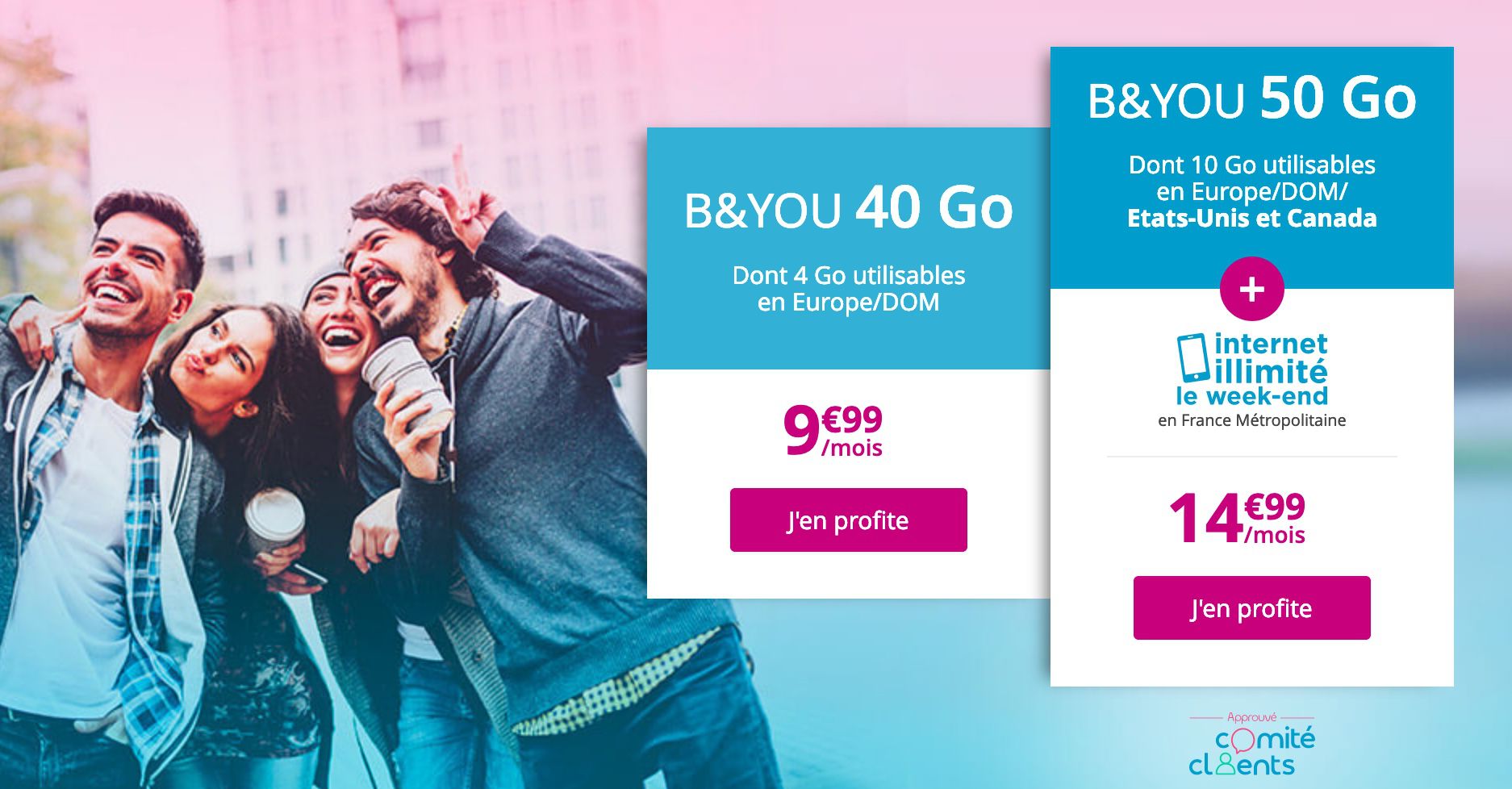This screenshot has width=1512, height=789.
Task: Select the B&YOU 40 Go plan title
Action: (848, 209)
